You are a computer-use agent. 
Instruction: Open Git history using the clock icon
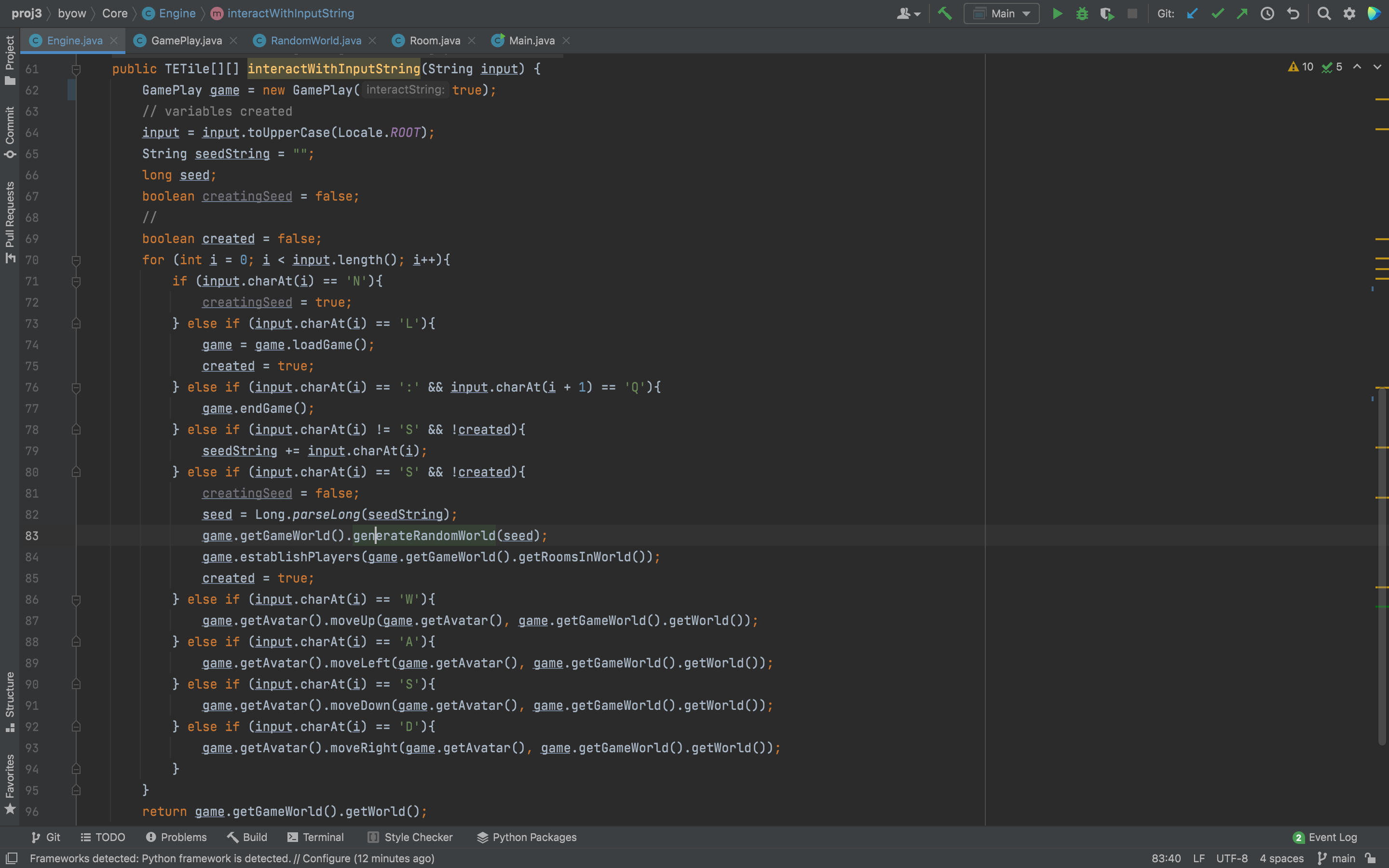1267,14
